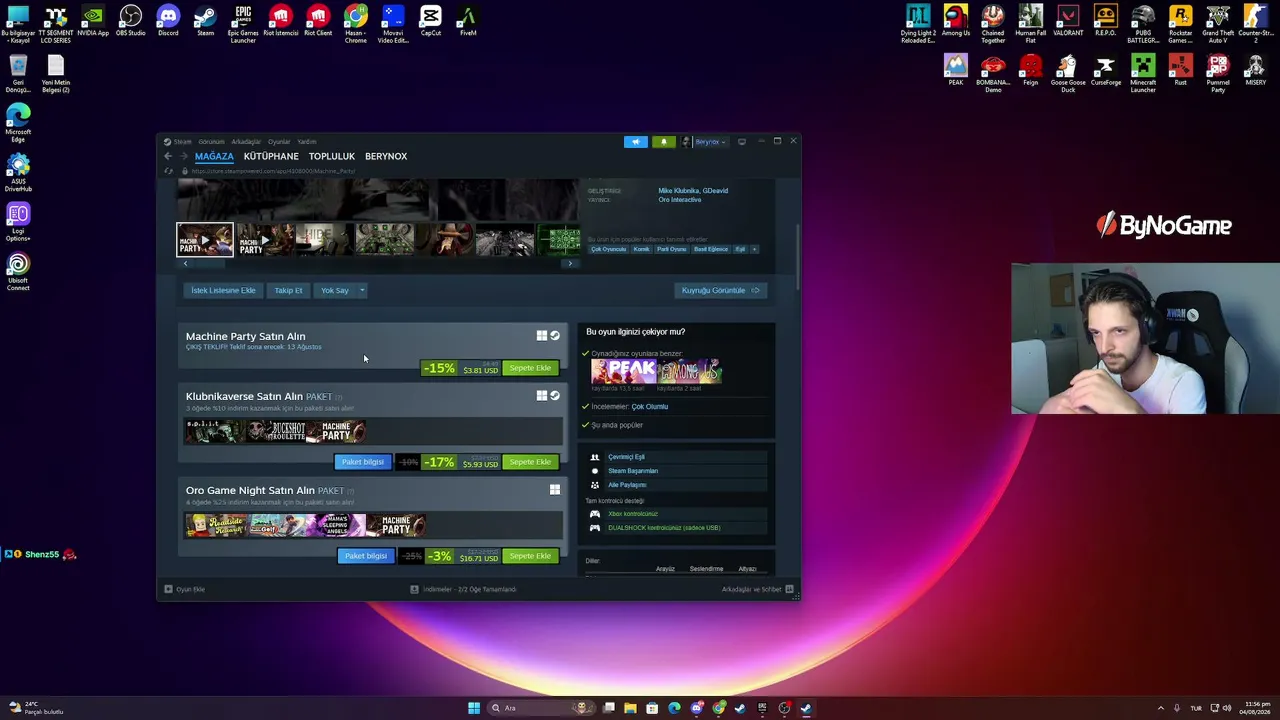Select the first Machine Party video thumbnail
Viewport: 1280px width, 720px height.
[x=205, y=240]
